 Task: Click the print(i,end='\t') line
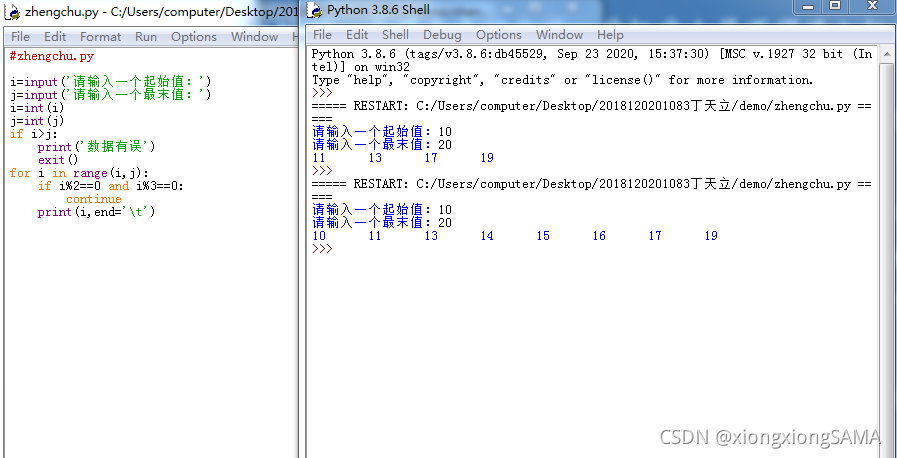click(x=97, y=212)
